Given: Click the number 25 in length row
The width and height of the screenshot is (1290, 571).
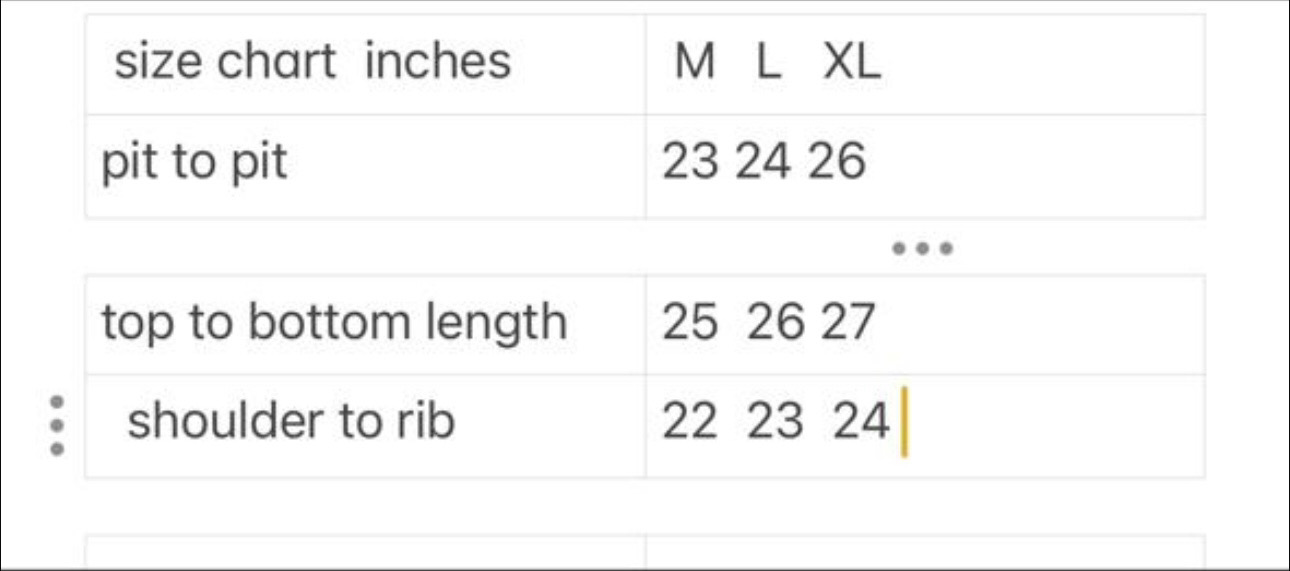Looking at the screenshot, I should pos(690,323).
